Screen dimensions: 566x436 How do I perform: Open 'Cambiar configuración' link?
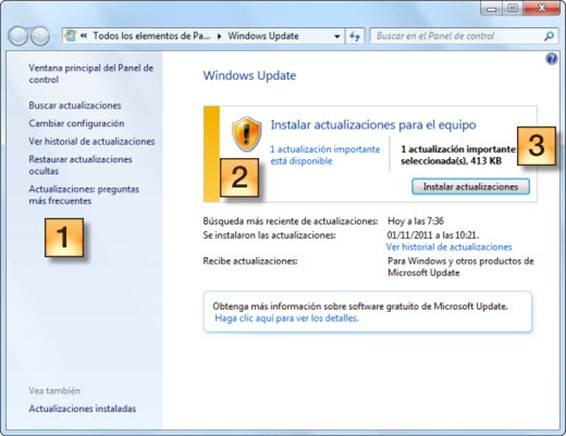pos(76,123)
